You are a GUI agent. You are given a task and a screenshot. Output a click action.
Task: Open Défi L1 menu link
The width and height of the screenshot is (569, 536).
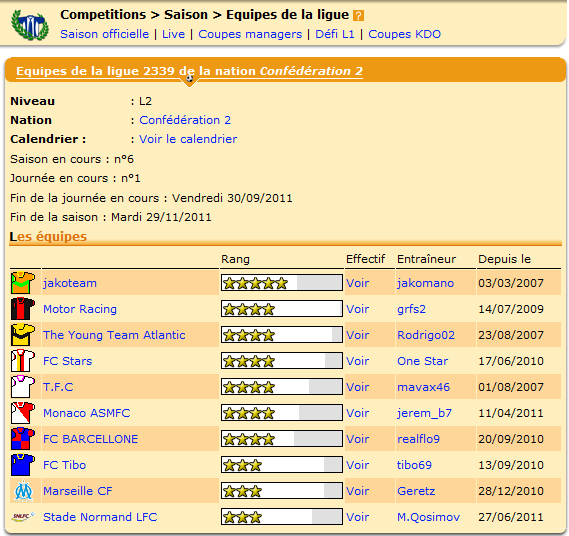335,34
